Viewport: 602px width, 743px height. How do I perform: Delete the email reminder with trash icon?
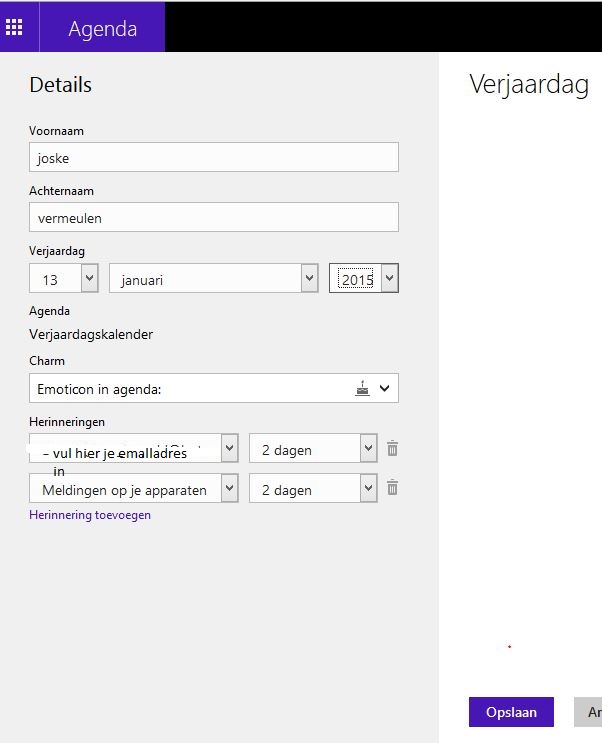pyautogui.click(x=392, y=448)
